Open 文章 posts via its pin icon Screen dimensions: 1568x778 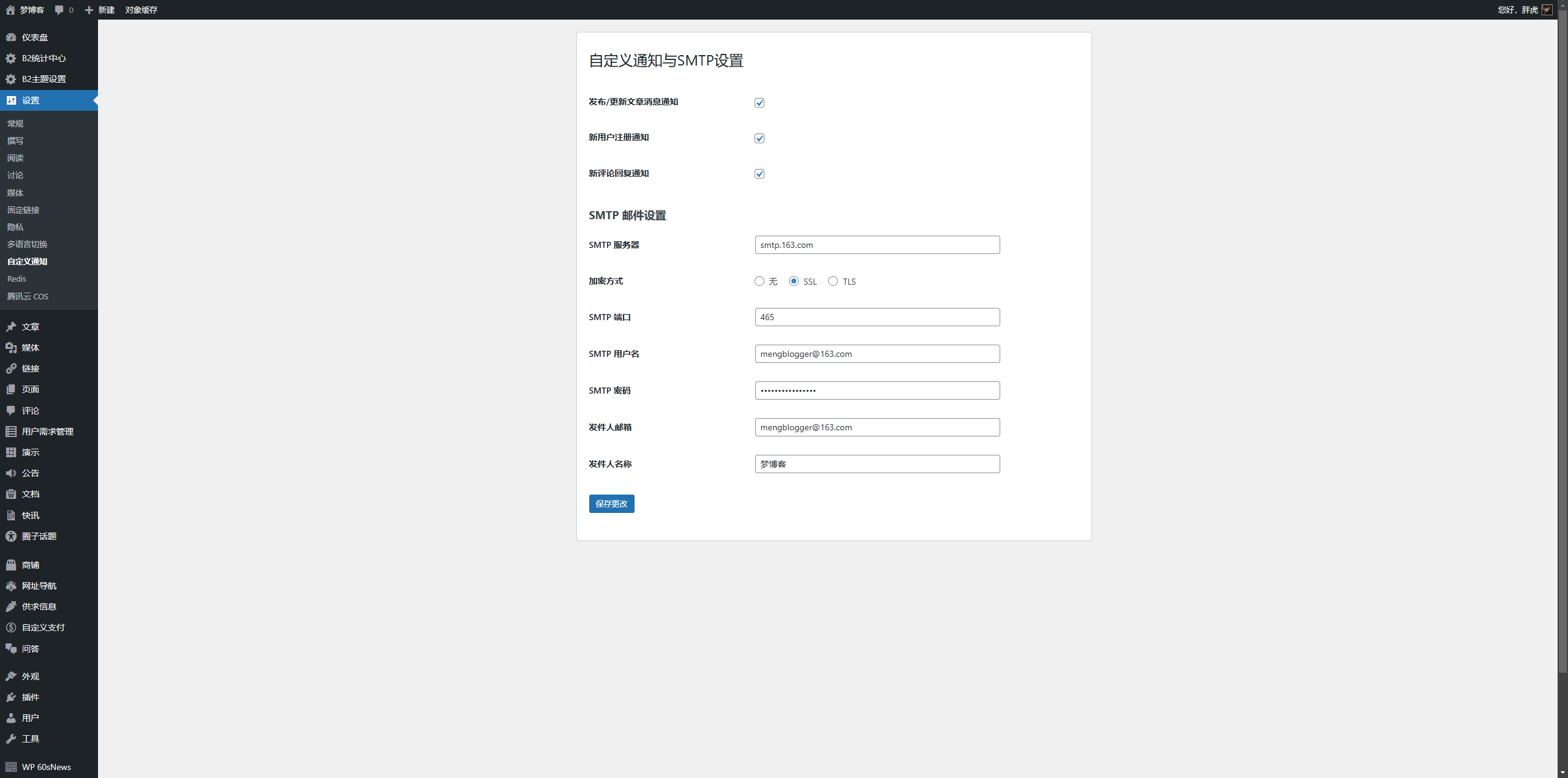[11, 327]
